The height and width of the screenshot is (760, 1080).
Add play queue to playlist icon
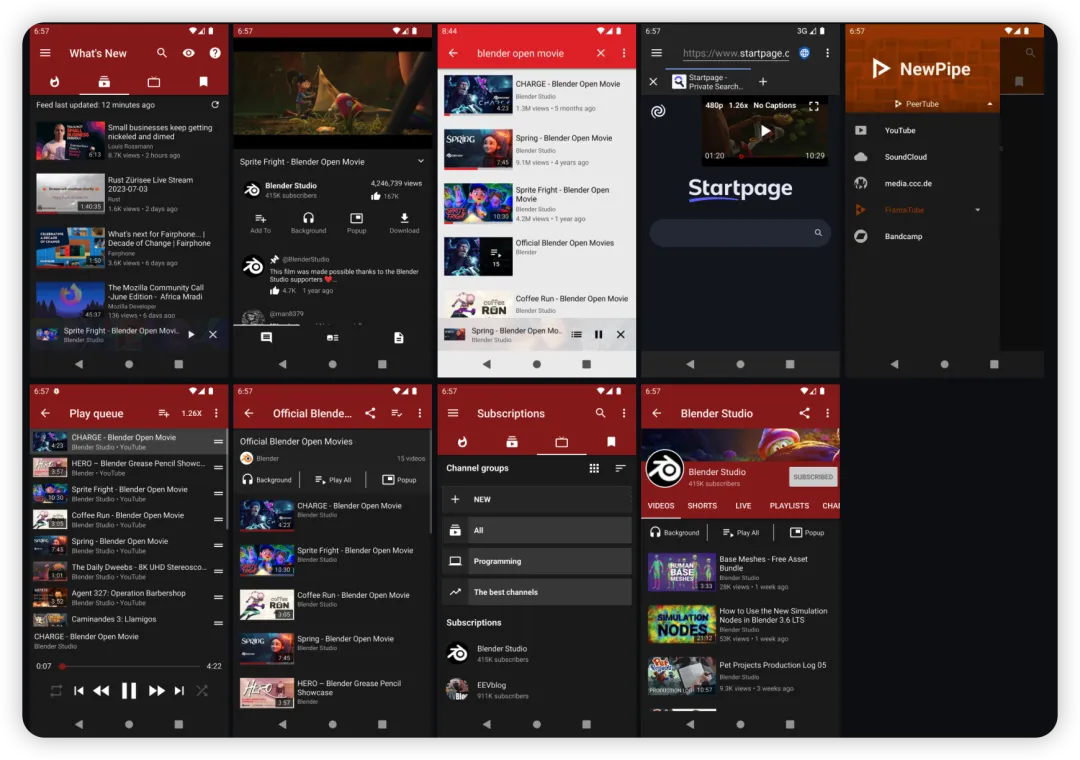163,413
